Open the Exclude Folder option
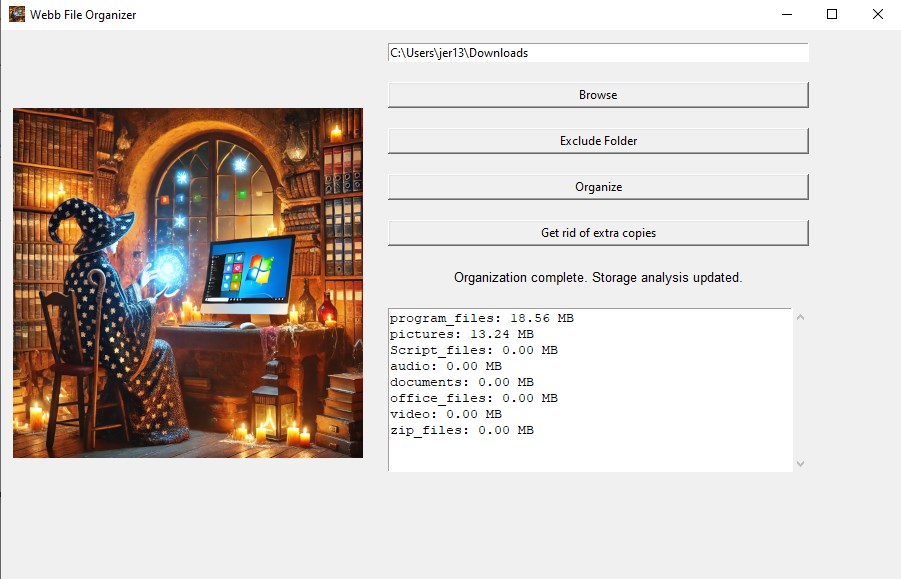The image size is (901, 579). 598,141
